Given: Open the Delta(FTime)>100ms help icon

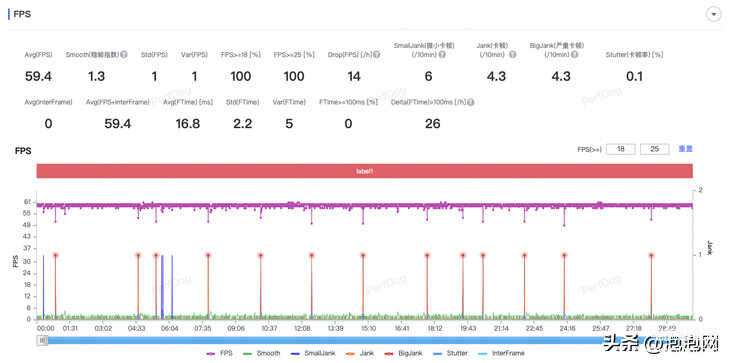Looking at the screenshot, I should pyautogui.click(x=471, y=101).
